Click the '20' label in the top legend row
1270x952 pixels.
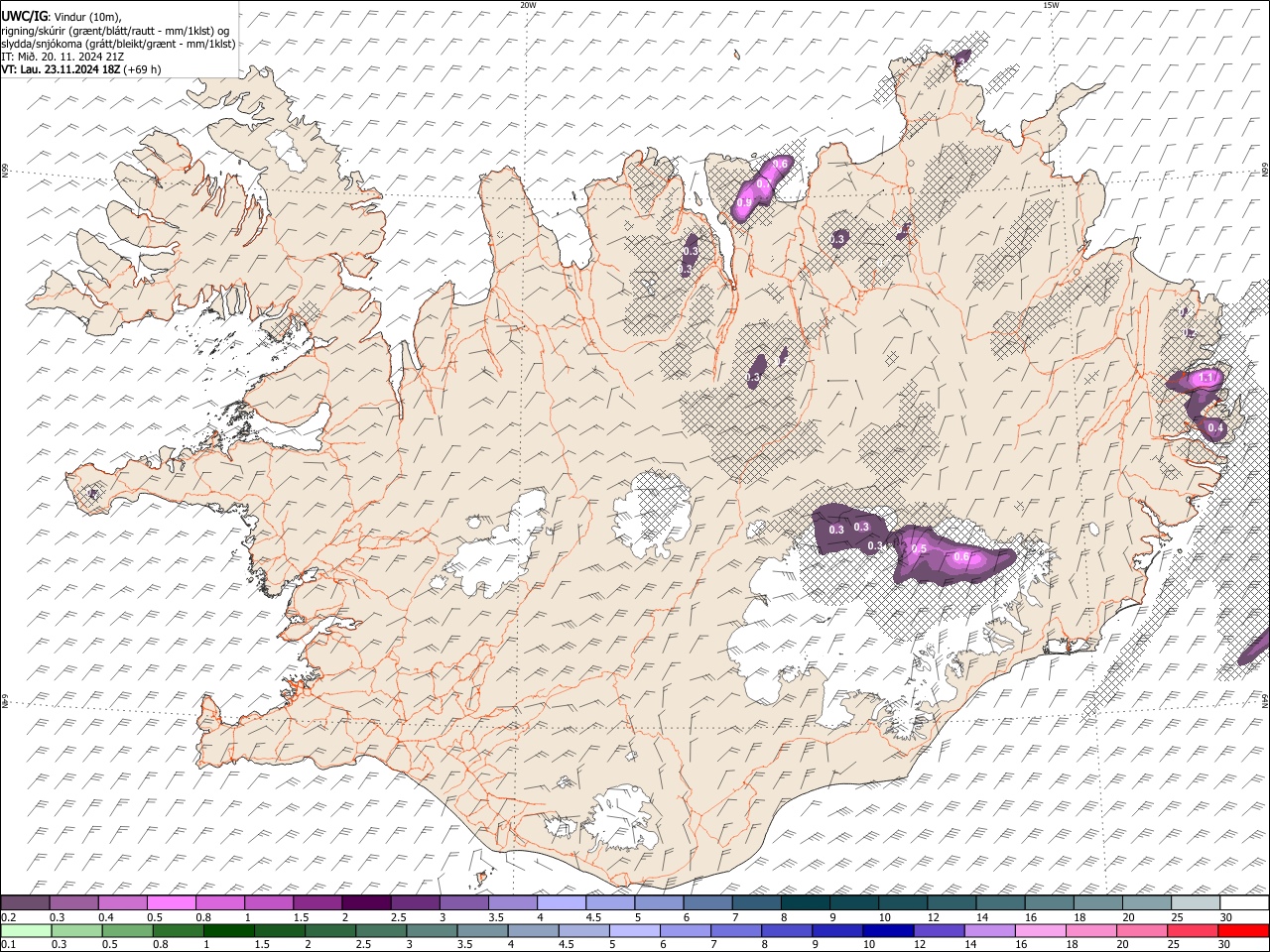[1129, 917]
